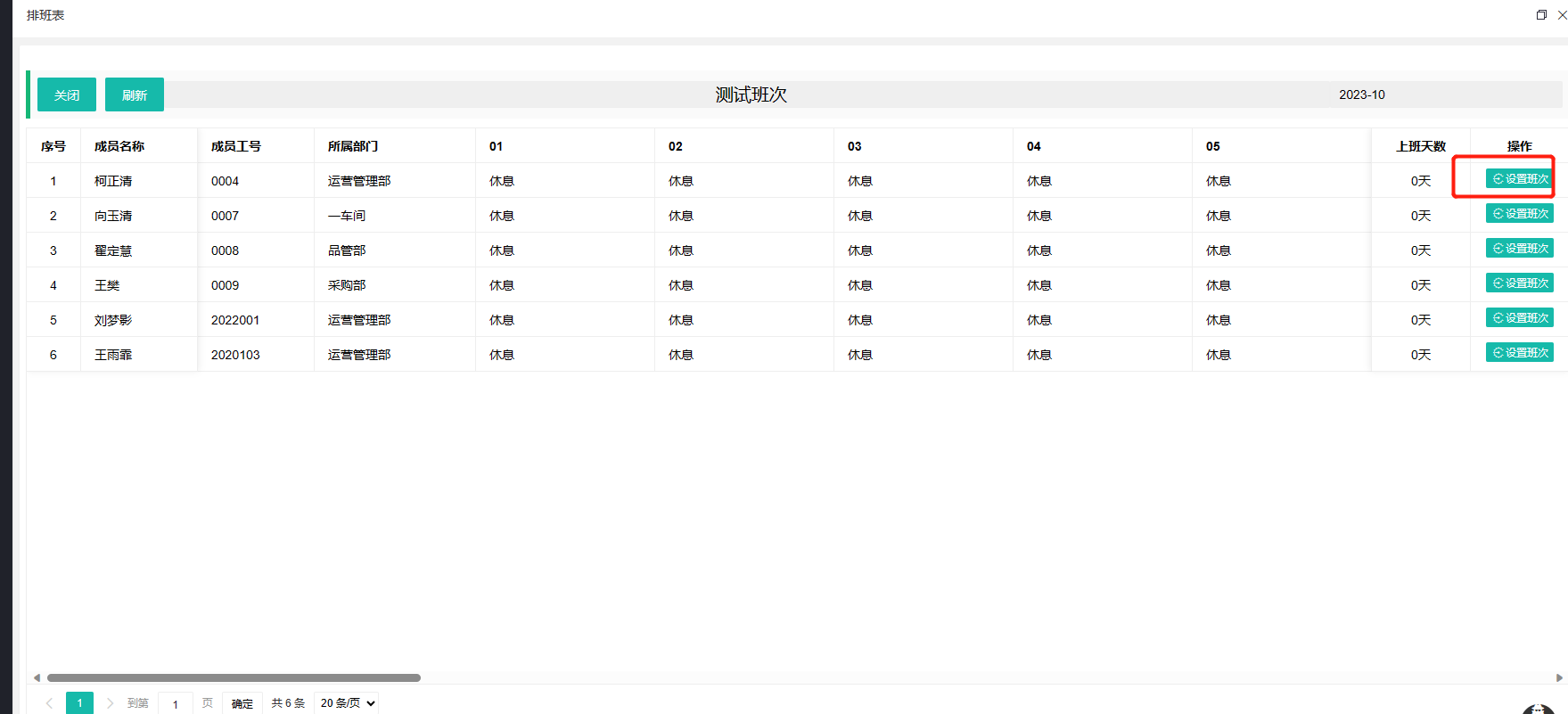Click the page number input field
Viewport: 1568px width, 714px height.
[x=175, y=703]
